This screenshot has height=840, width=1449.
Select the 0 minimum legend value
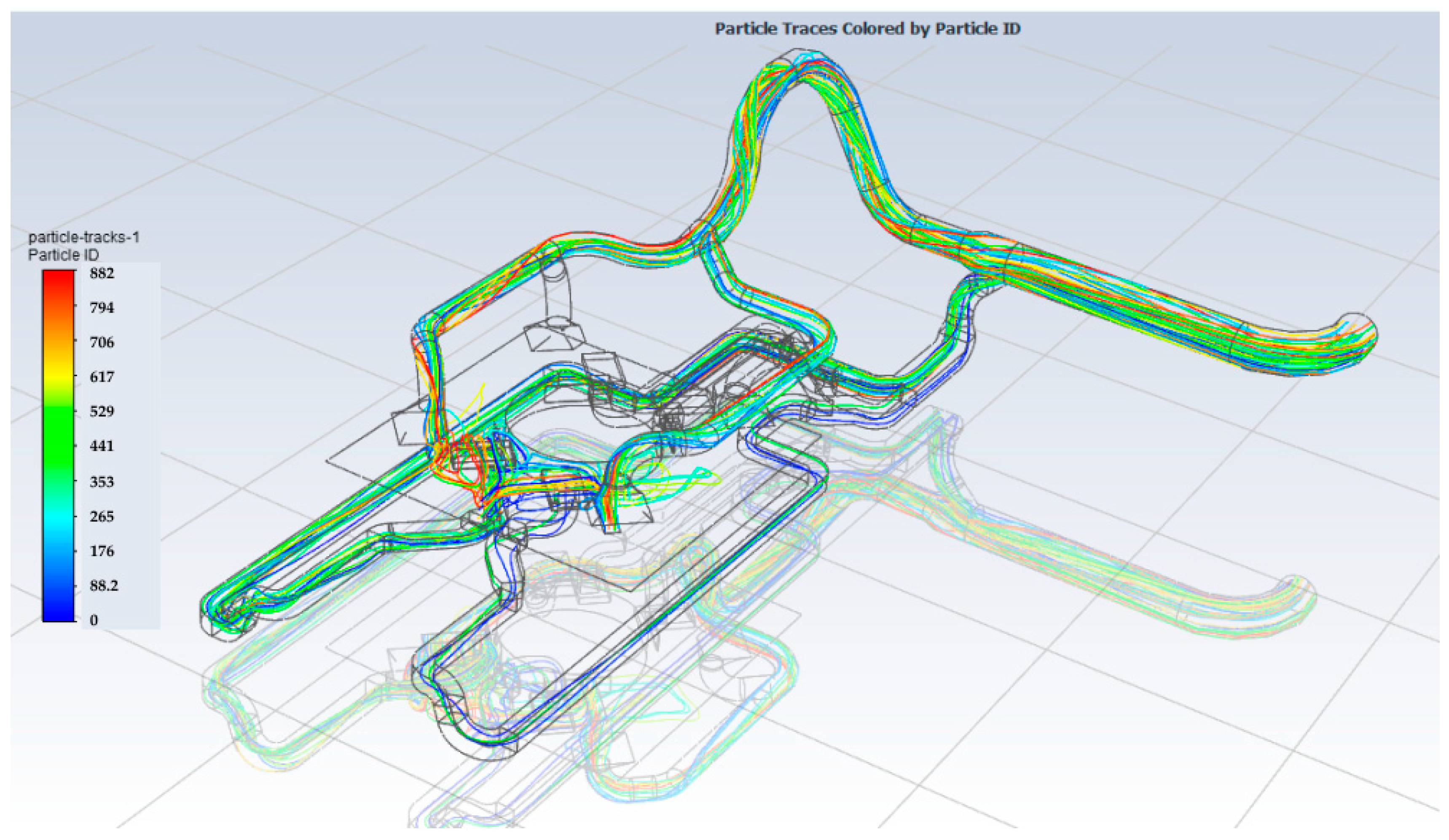94,620
